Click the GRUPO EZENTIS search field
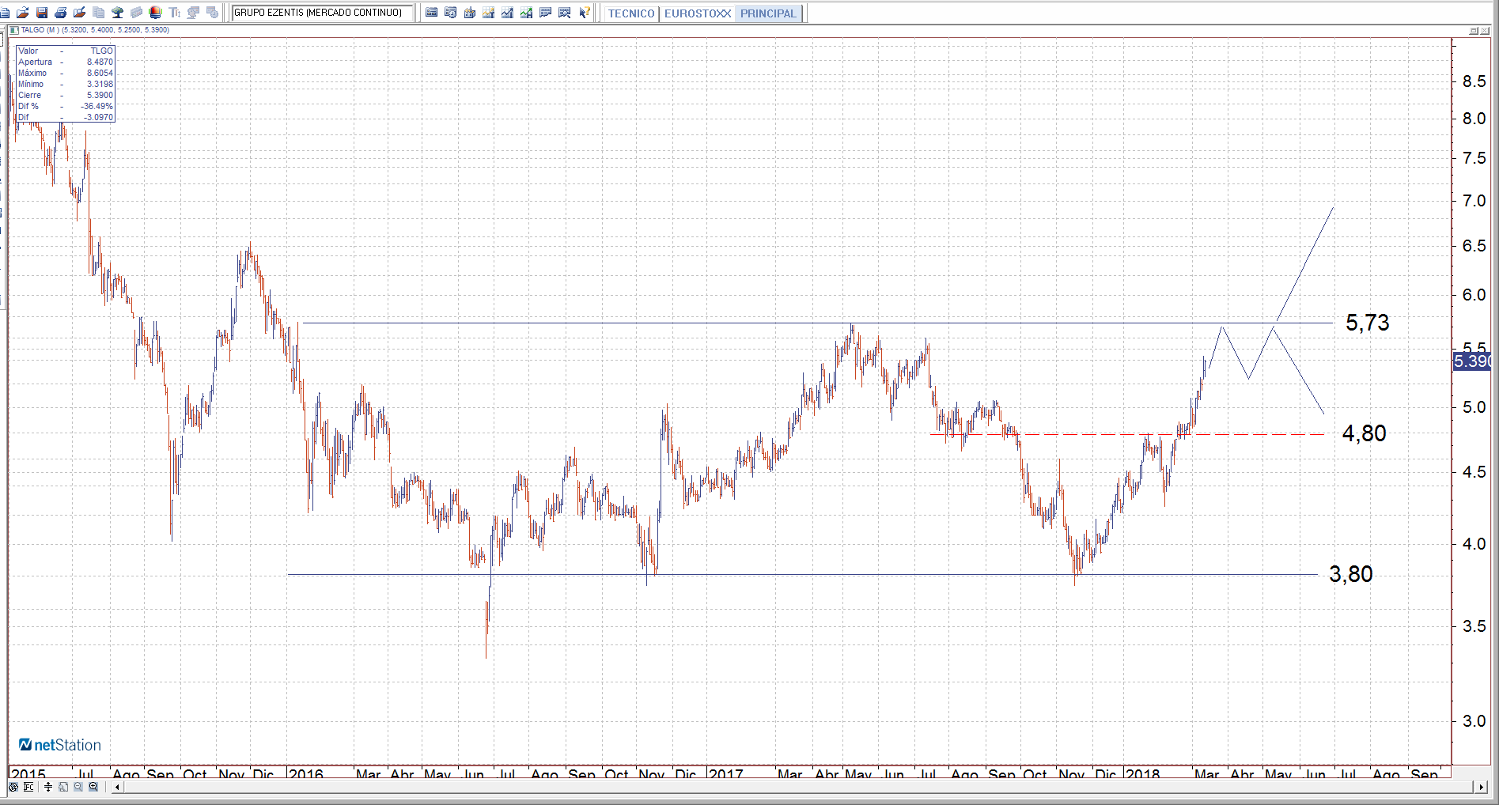 coord(322,13)
